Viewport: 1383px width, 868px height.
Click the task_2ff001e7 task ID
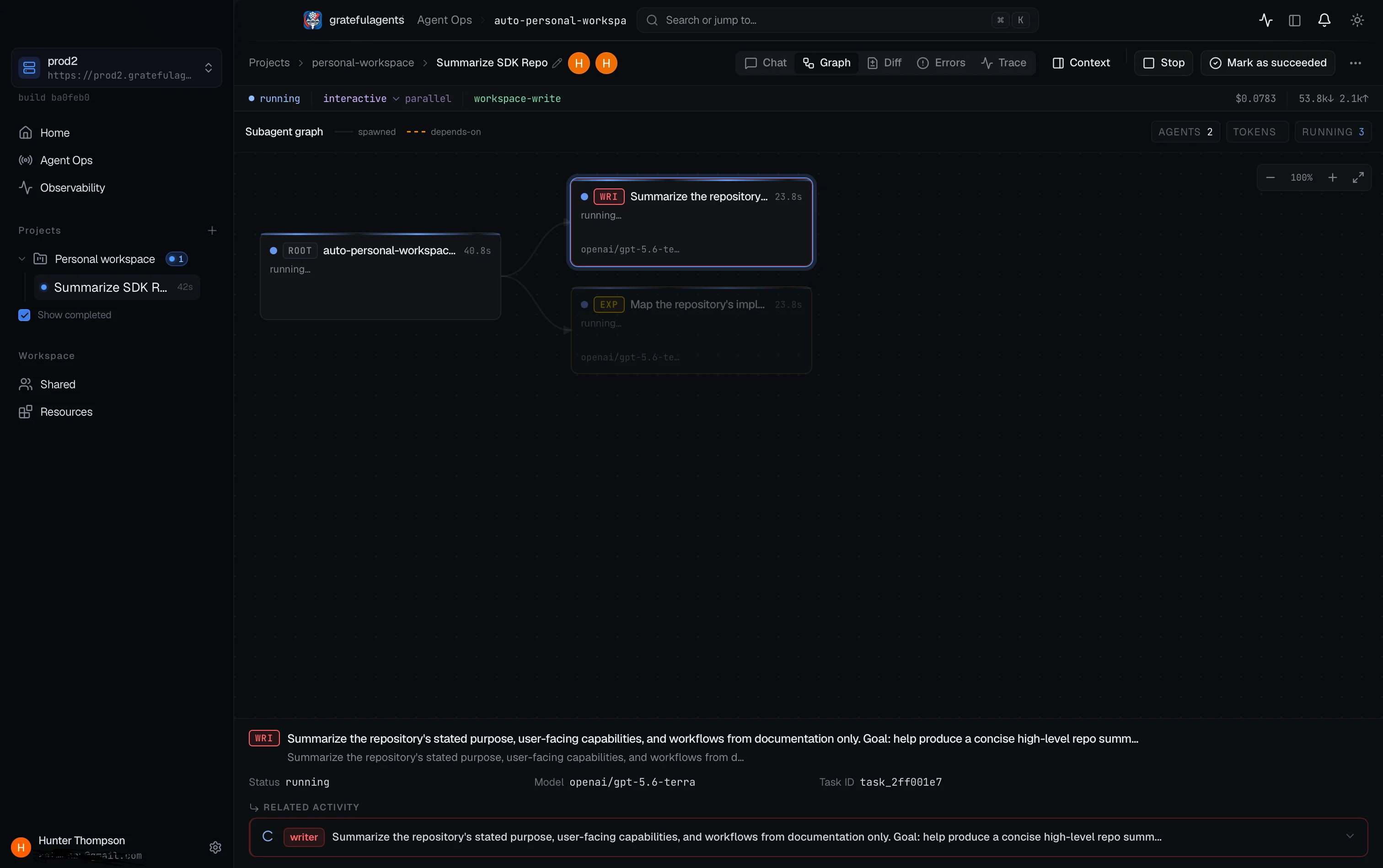900,782
